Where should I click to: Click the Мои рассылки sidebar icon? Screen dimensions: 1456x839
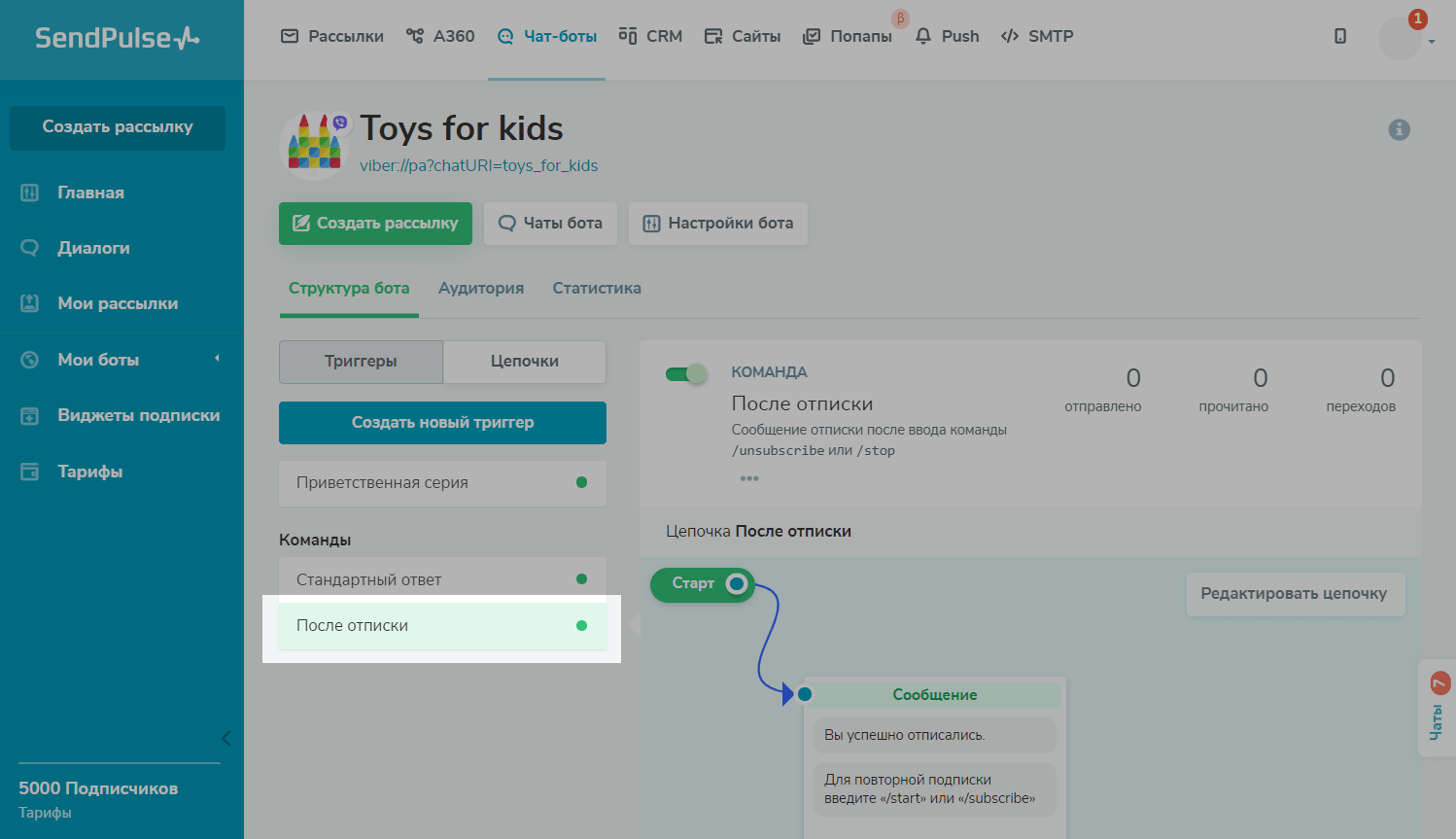coord(30,303)
